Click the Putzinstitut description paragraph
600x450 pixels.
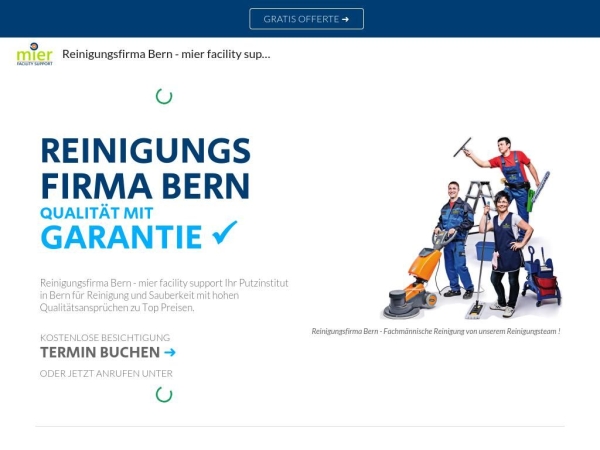point(164,295)
